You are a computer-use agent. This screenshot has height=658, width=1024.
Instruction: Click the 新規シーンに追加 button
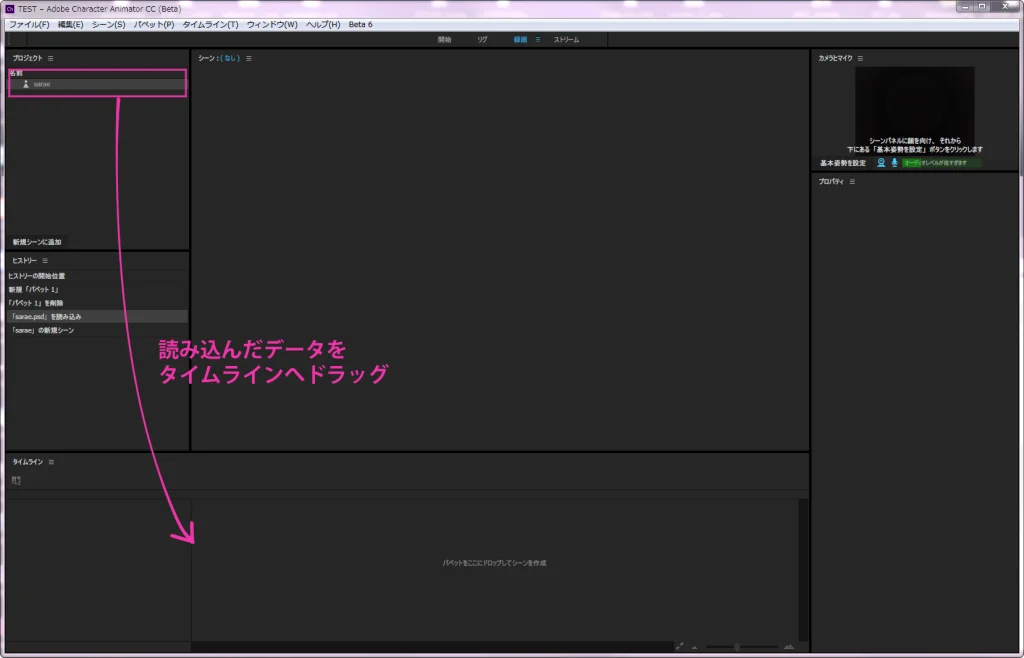[37, 242]
